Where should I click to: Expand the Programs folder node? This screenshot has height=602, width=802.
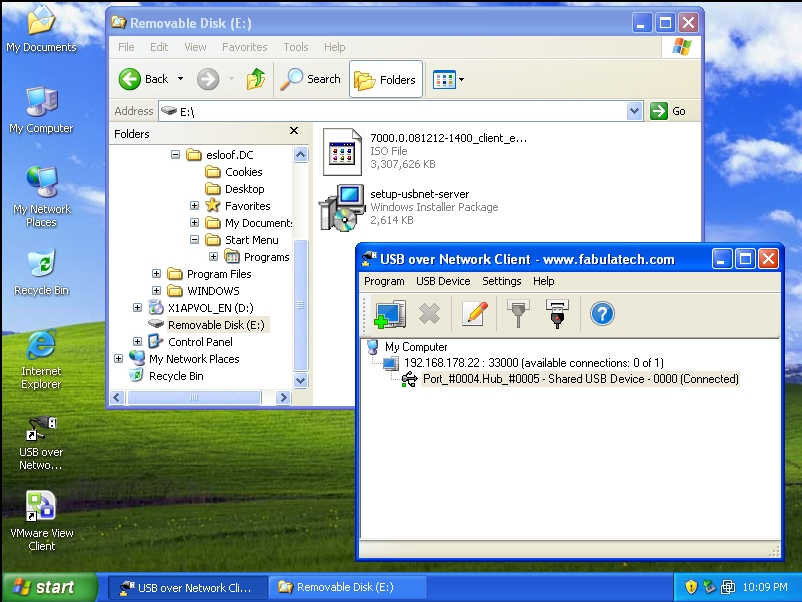[213, 256]
